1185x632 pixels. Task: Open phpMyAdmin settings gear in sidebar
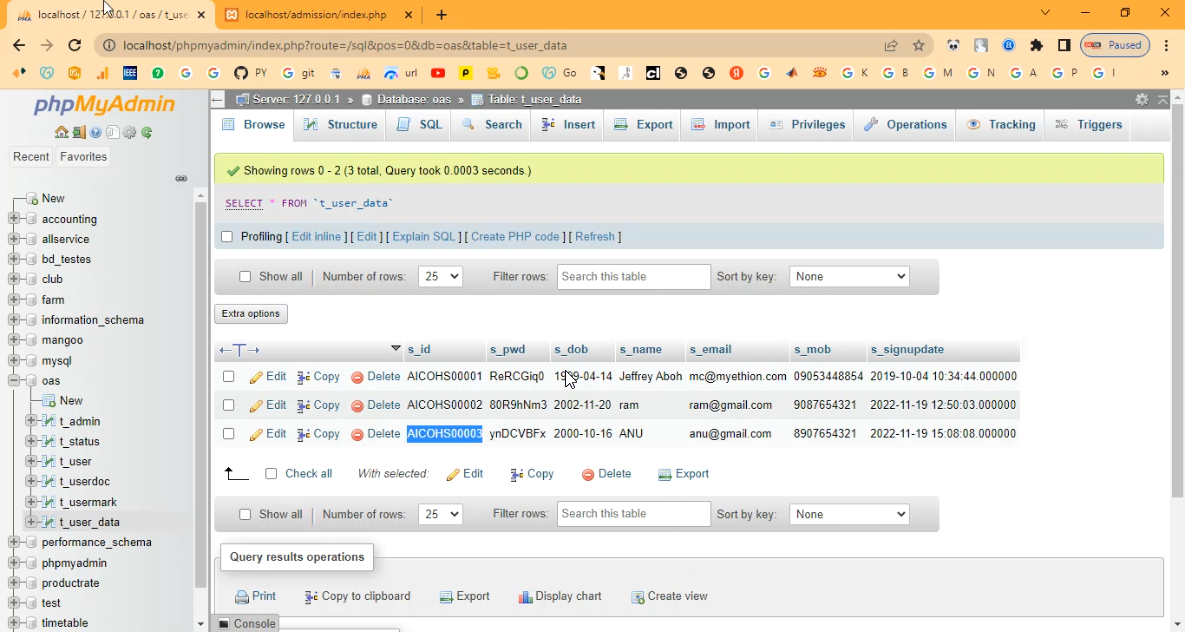(x=130, y=132)
